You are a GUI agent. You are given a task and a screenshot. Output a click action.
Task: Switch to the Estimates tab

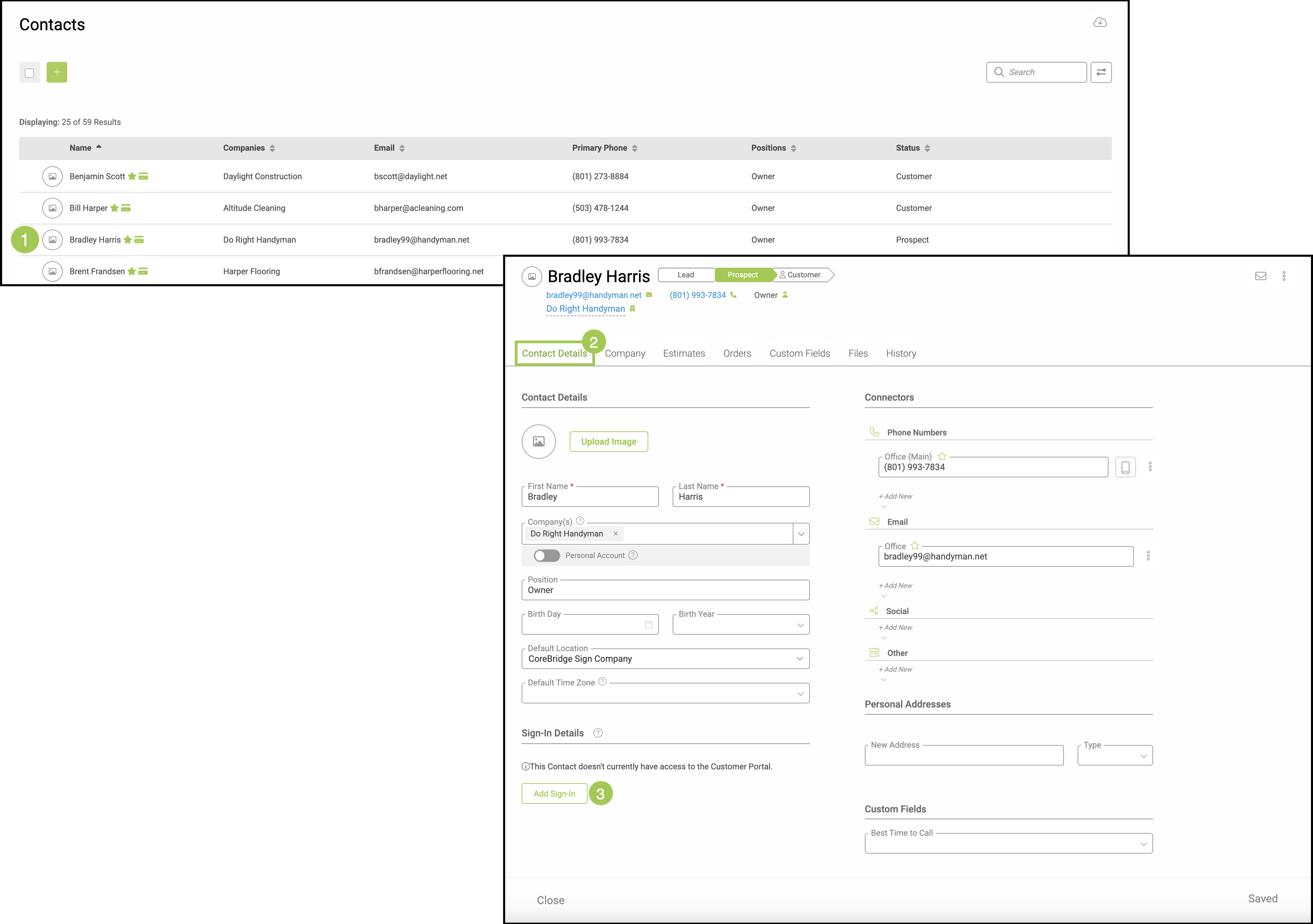coord(684,354)
